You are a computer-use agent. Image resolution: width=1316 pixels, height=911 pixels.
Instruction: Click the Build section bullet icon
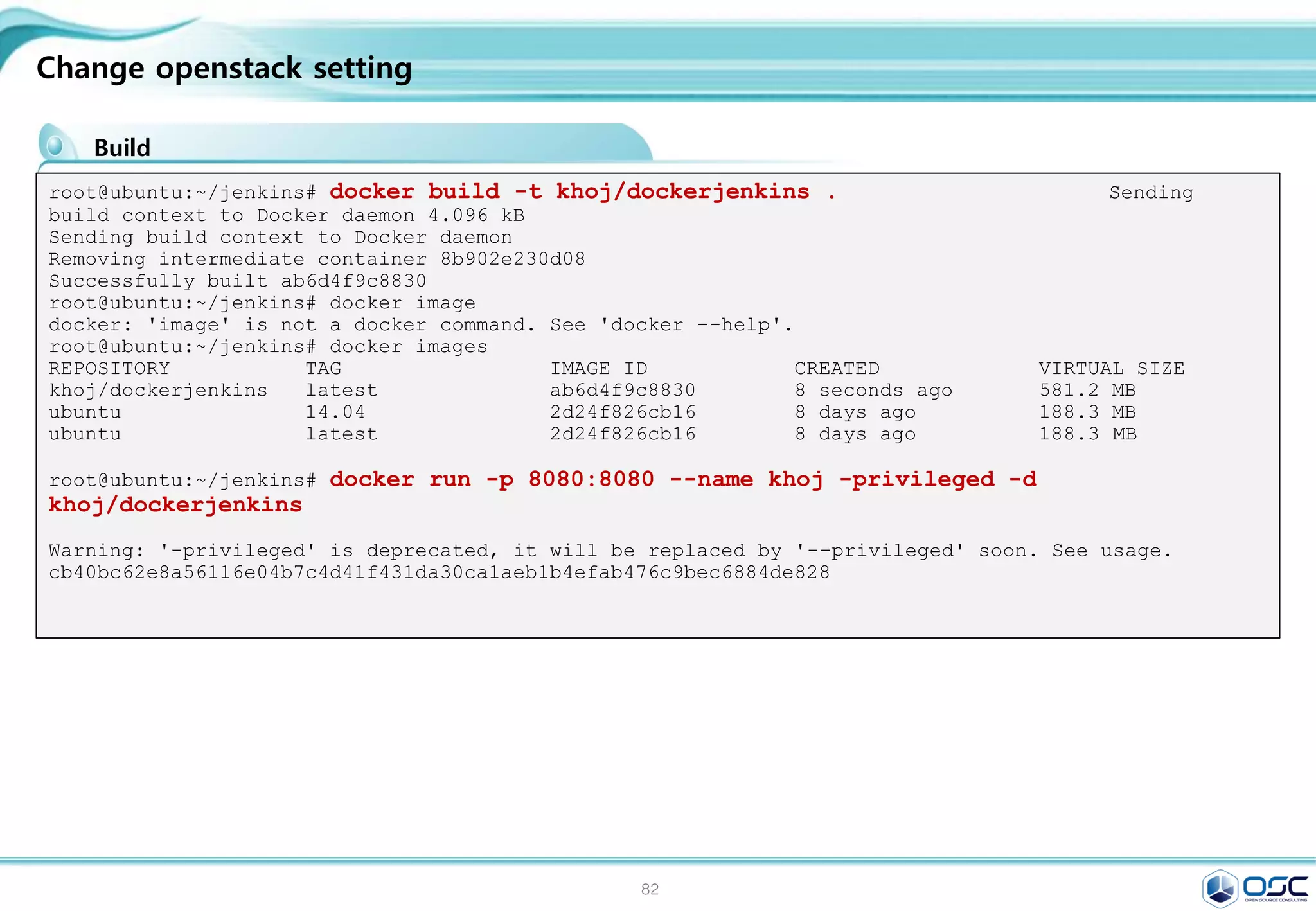click(x=55, y=146)
